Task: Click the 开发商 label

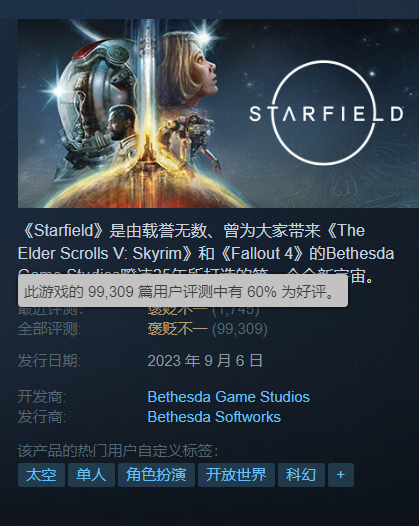Action: [x=42, y=397]
